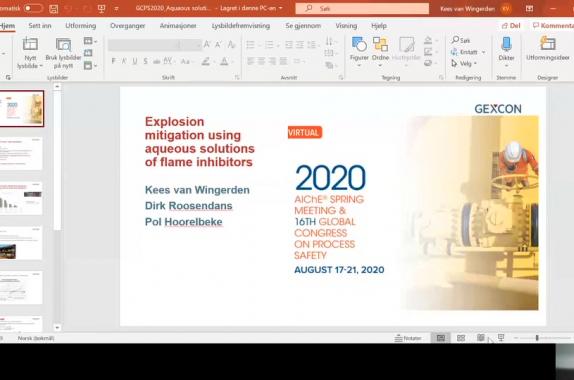The width and height of the screenshot is (574, 380).
Task: Toggle normal view button in status bar
Action: pyautogui.click(x=441, y=338)
